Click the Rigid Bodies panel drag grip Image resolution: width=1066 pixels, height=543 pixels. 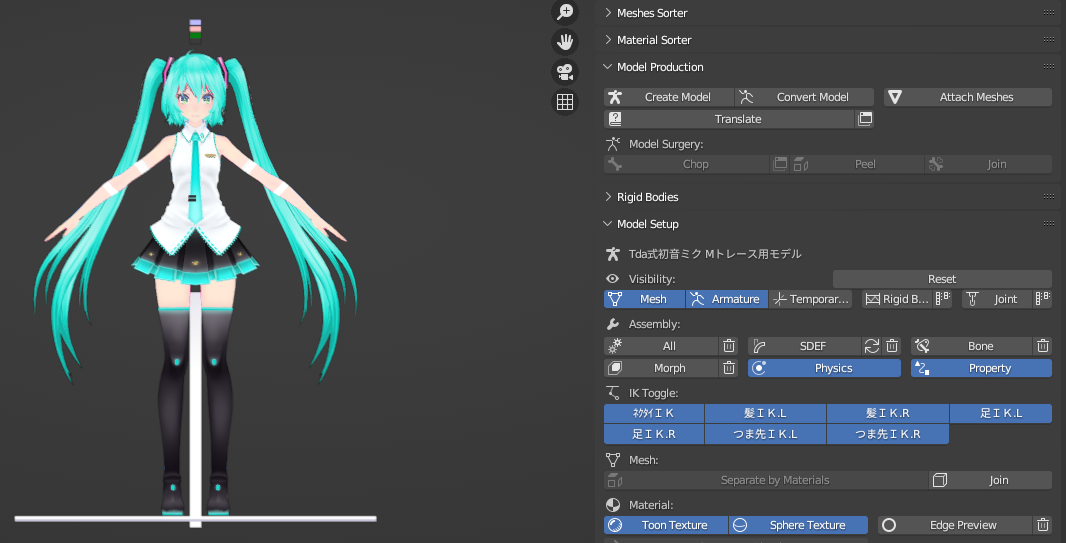(x=1048, y=196)
